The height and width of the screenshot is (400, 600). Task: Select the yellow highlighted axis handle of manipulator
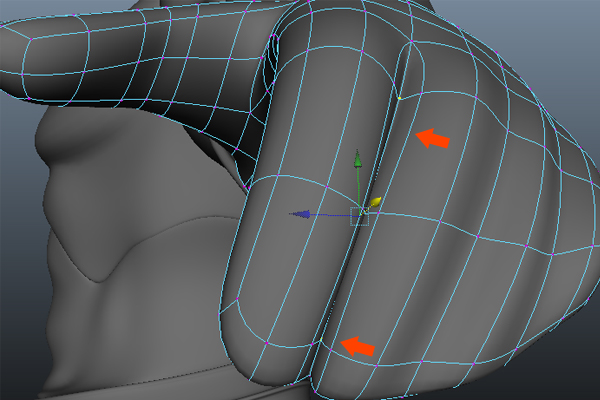[376, 202]
